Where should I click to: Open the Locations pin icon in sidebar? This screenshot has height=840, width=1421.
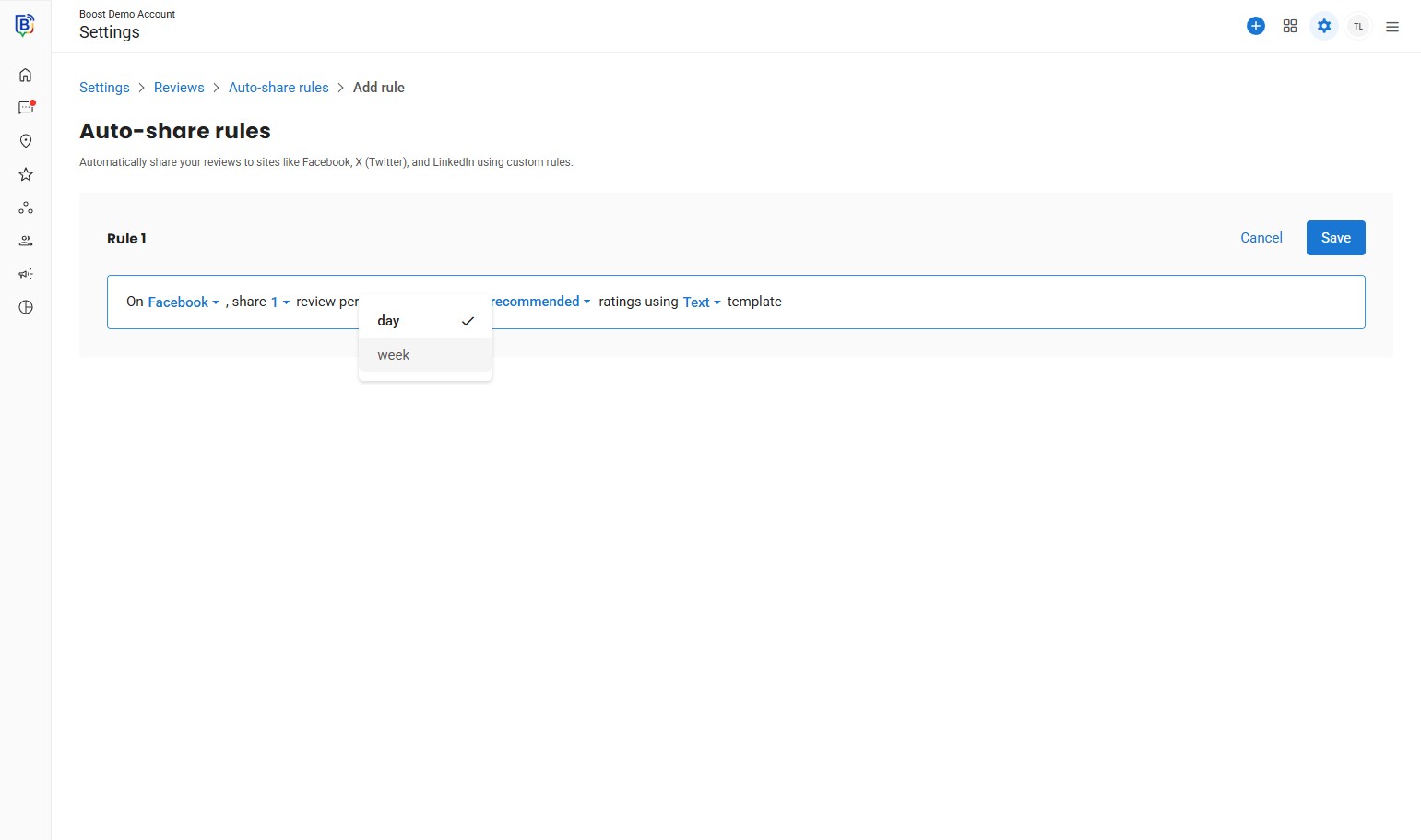(26, 141)
